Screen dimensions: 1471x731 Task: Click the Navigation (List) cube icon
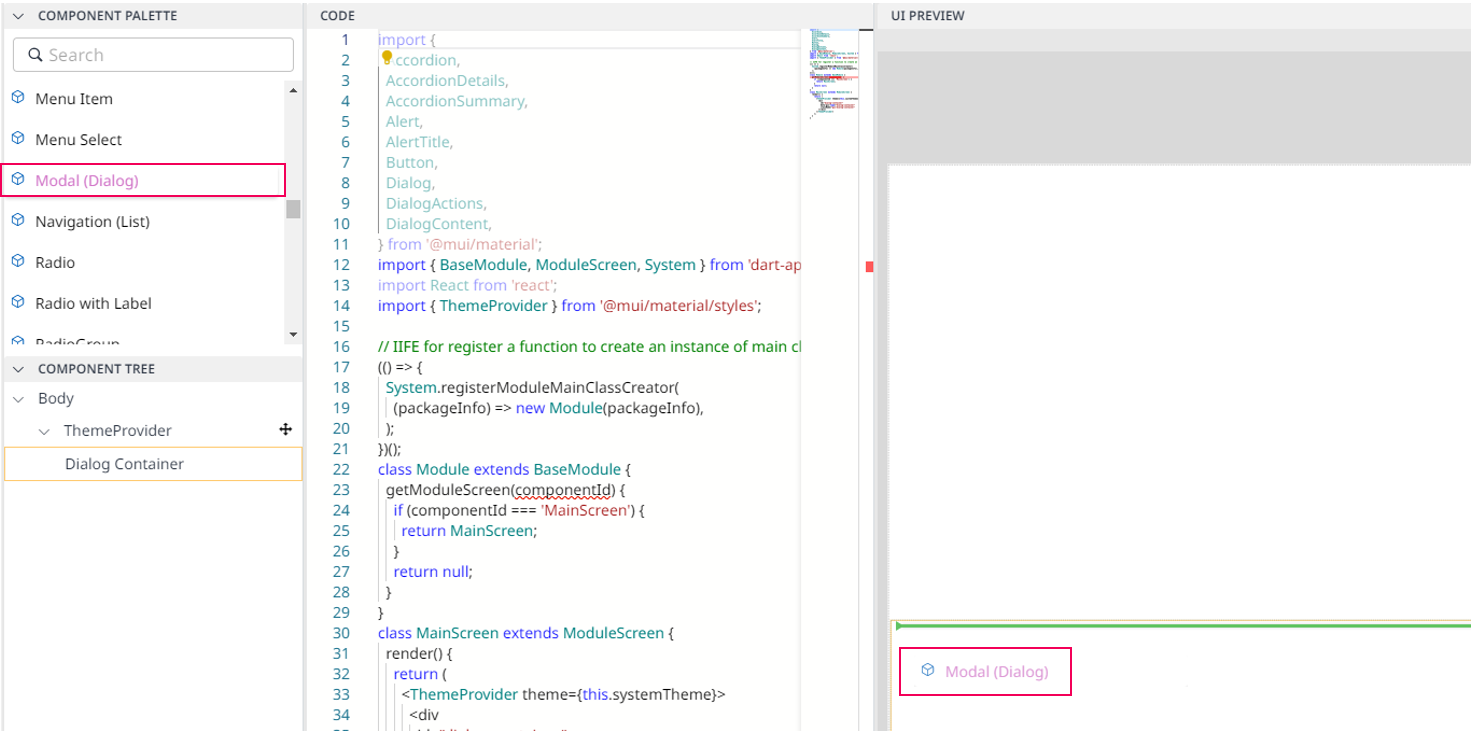tap(17, 221)
